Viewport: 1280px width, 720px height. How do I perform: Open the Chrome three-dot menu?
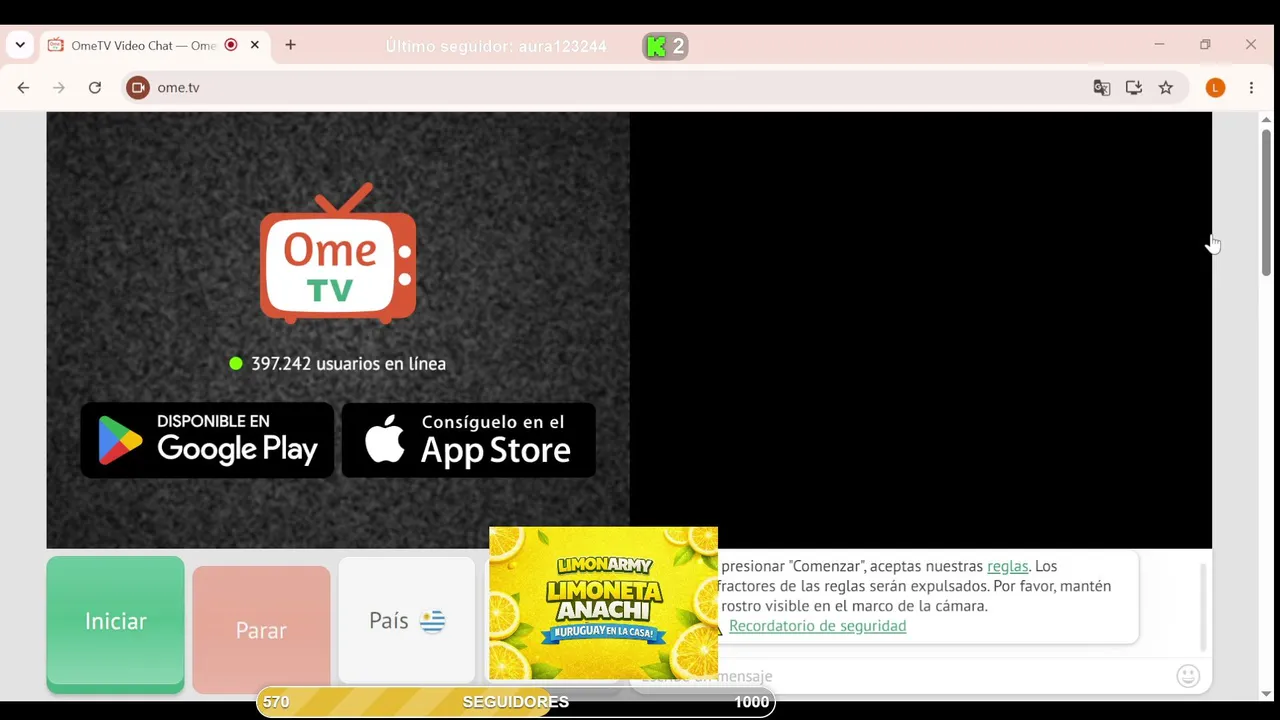[x=1251, y=88]
